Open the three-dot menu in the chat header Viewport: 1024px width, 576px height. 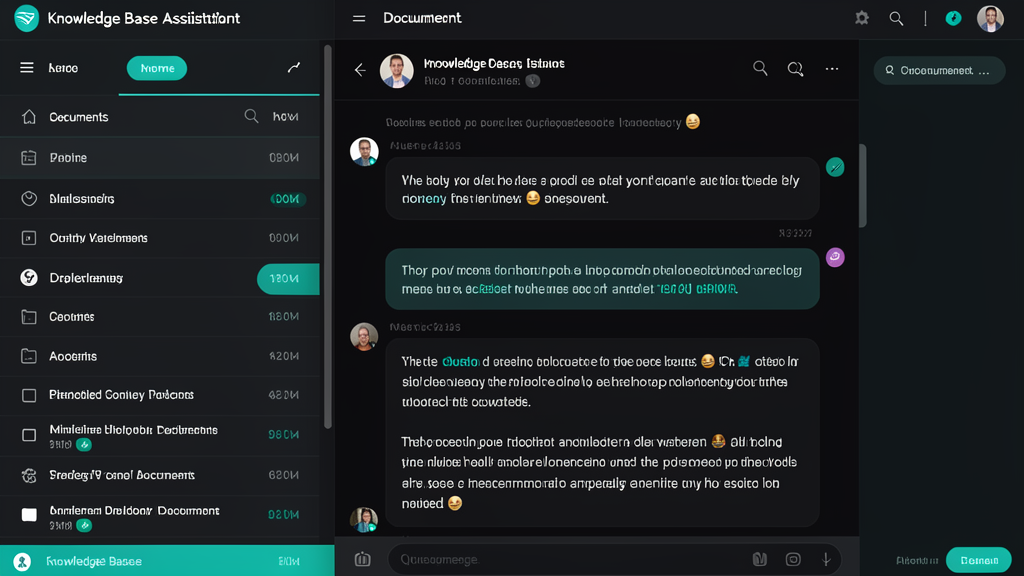tap(831, 69)
